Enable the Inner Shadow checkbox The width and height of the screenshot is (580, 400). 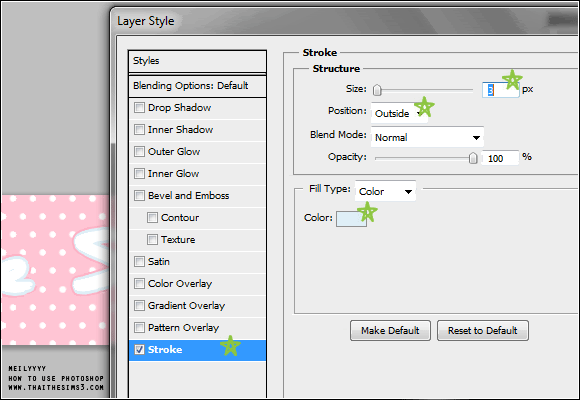coord(139,130)
